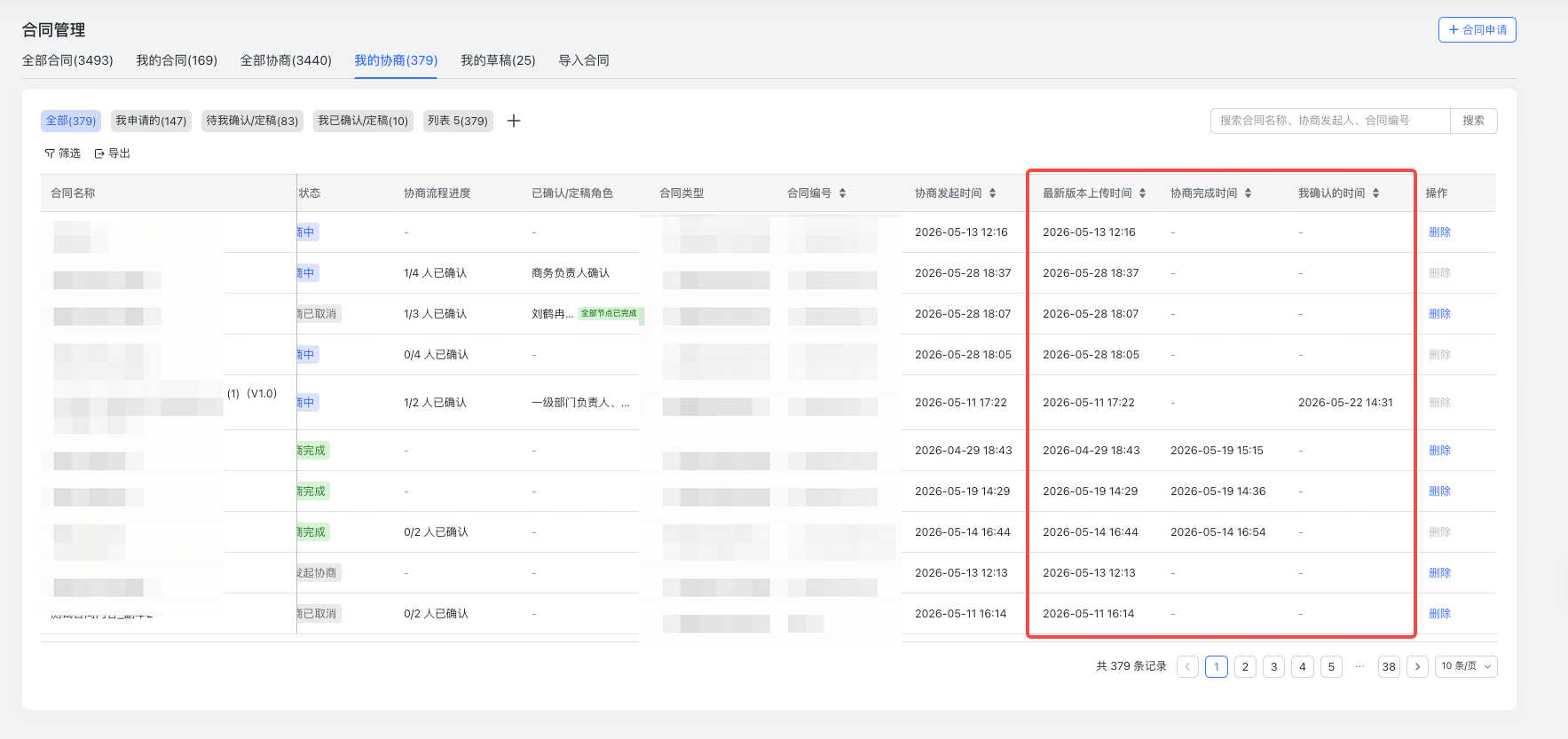The width and height of the screenshot is (1568, 739).
Task: Click the 一级部门负责人 role cell
Action: (x=581, y=403)
